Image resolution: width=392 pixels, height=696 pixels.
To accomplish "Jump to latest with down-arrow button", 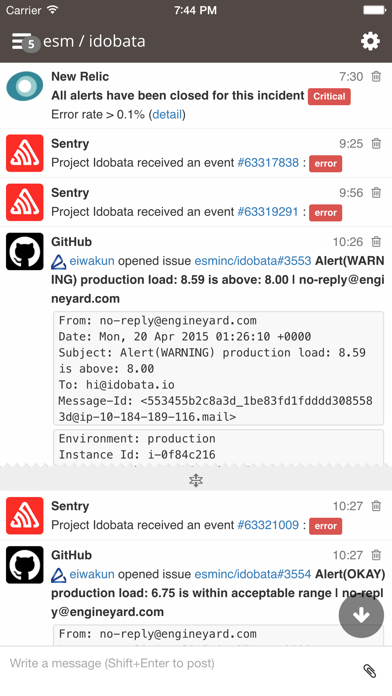I will tap(361, 615).
